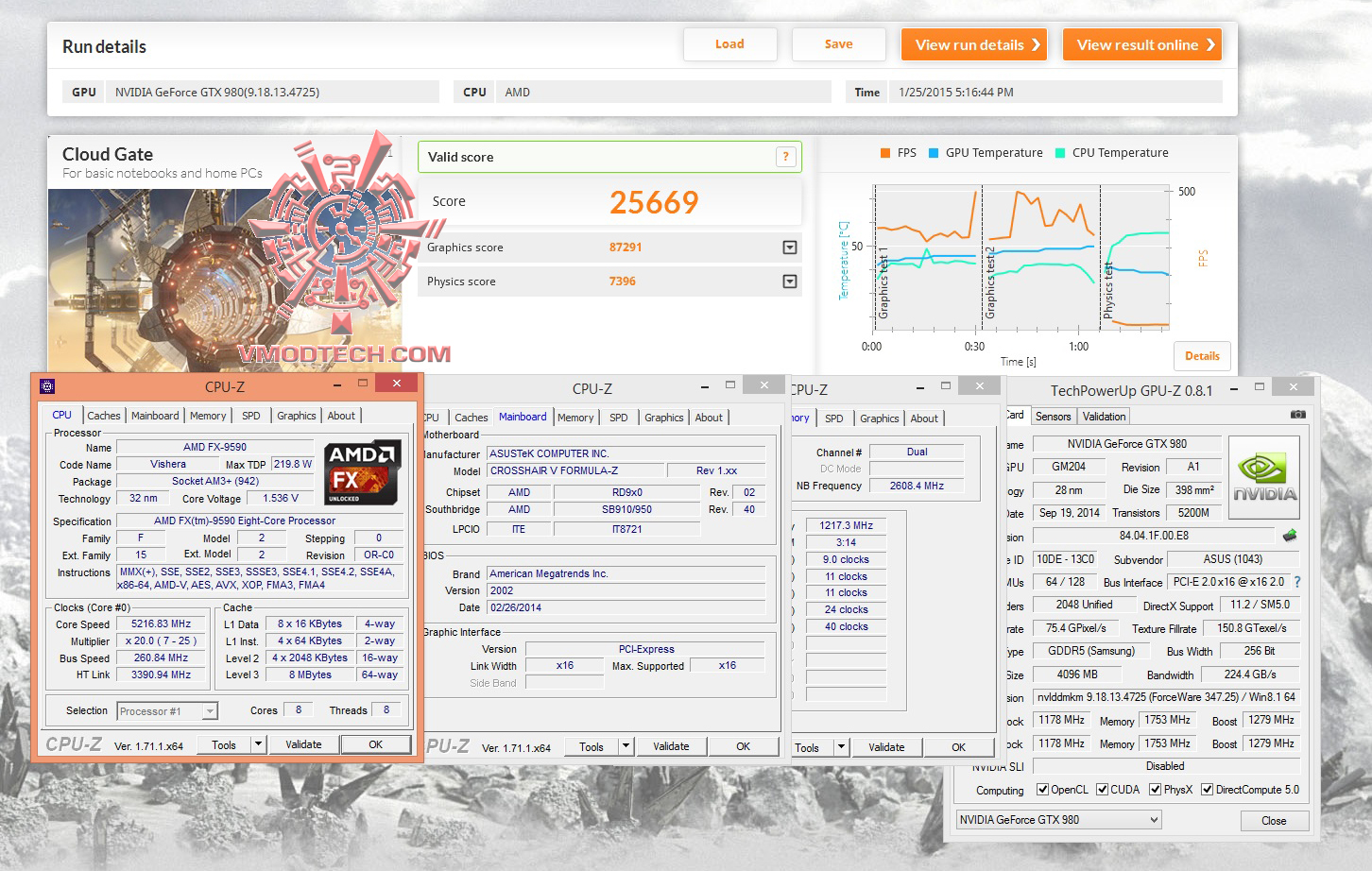This screenshot has height=871, width=1372.
Task: Open the NVIDIA GeForce GTX 980 card selector
Action: [x=1058, y=820]
